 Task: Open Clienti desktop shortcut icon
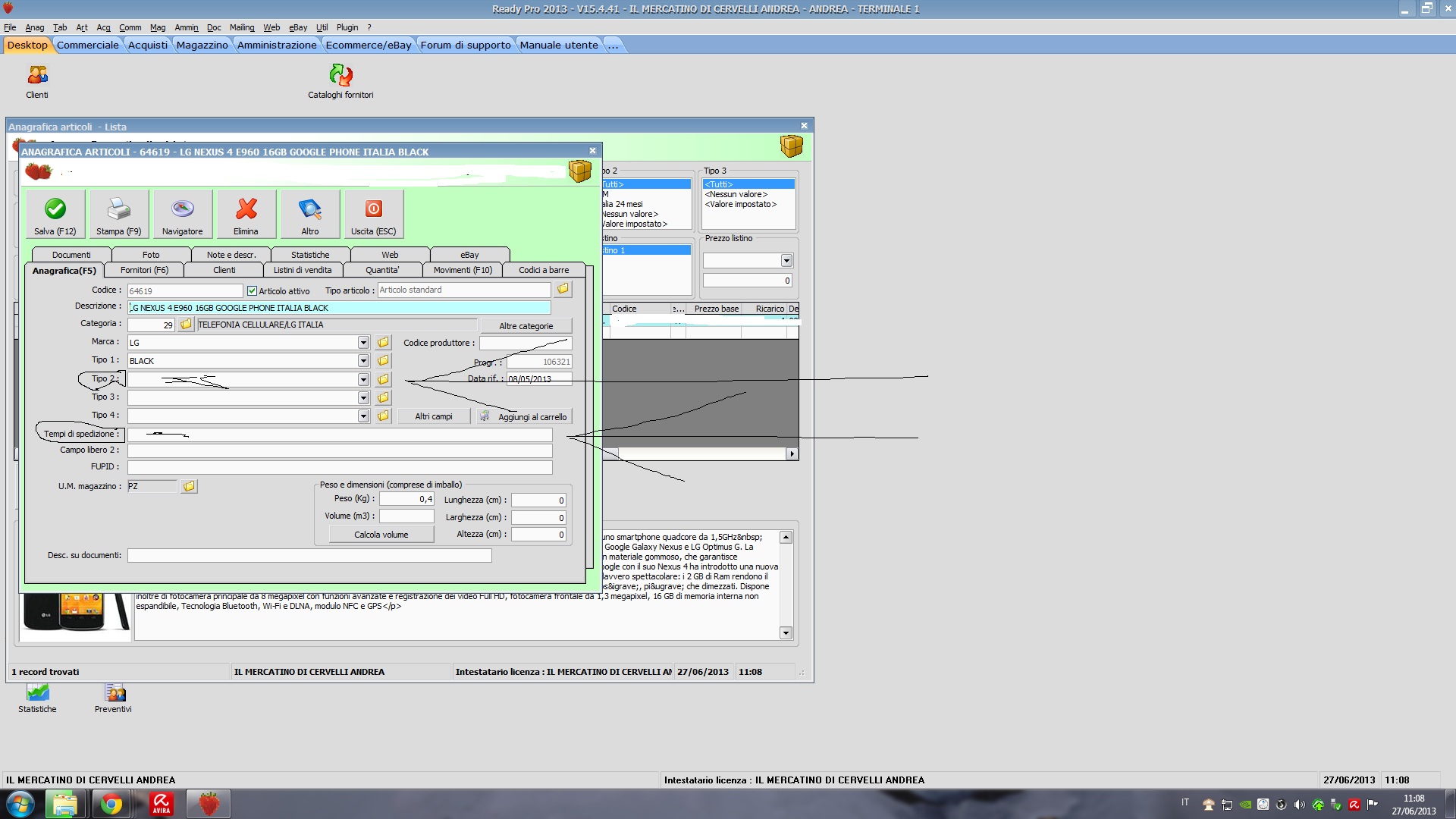coord(37,75)
